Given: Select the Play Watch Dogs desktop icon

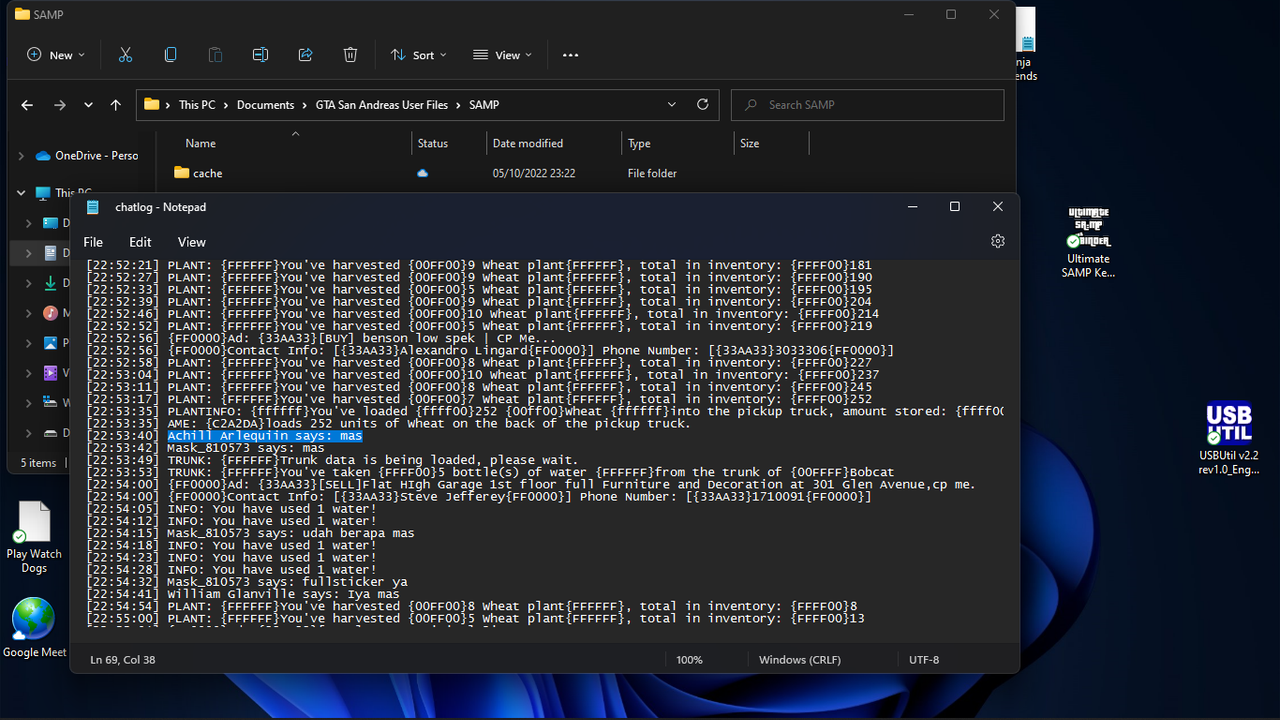Looking at the screenshot, I should 34,538.
